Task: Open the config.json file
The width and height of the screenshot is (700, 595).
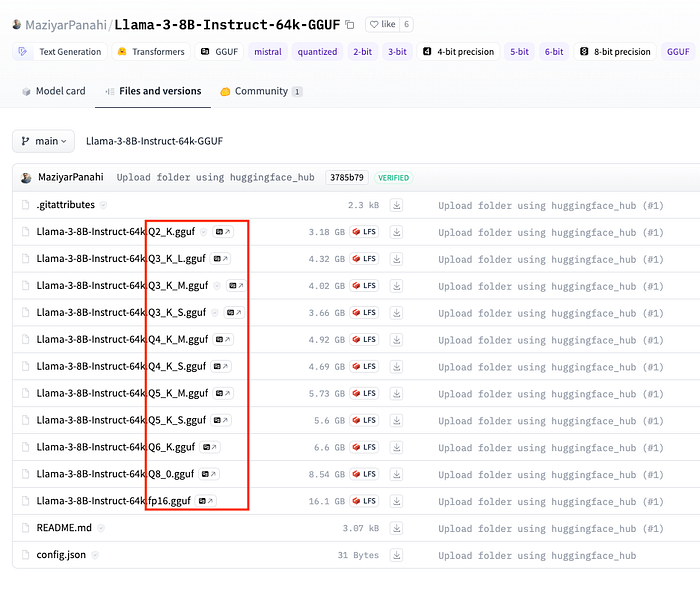Action: pyautogui.click(x=61, y=555)
